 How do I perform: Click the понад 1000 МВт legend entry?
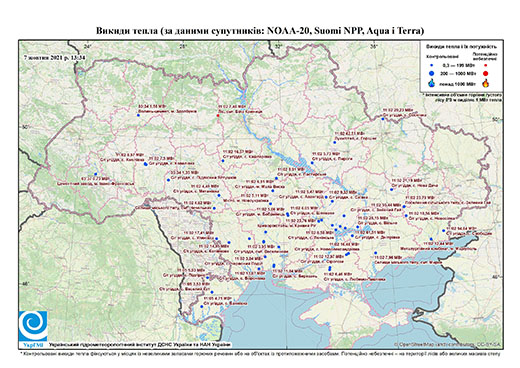(457, 83)
